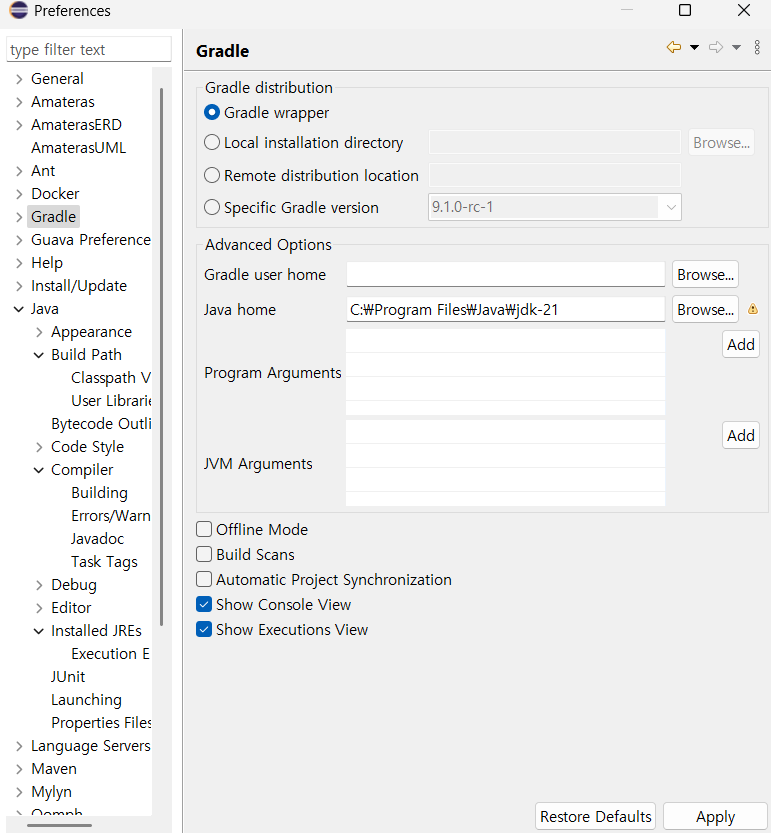Click the tree vertical scrollbar
The image size is (771, 833).
pyautogui.click(x=162, y=357)
